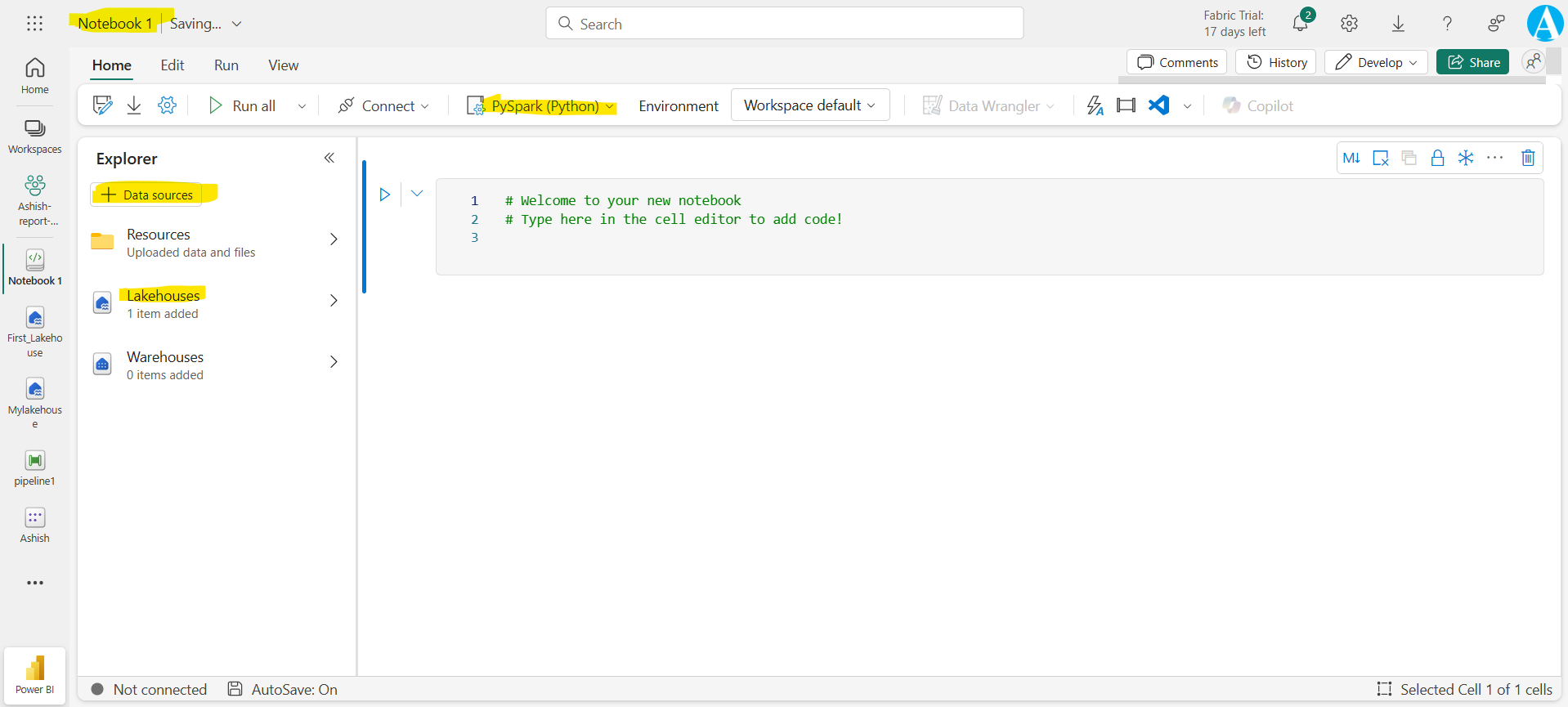
Task: Open notebook in VS Code icon
Action: tap(1158, 105)
